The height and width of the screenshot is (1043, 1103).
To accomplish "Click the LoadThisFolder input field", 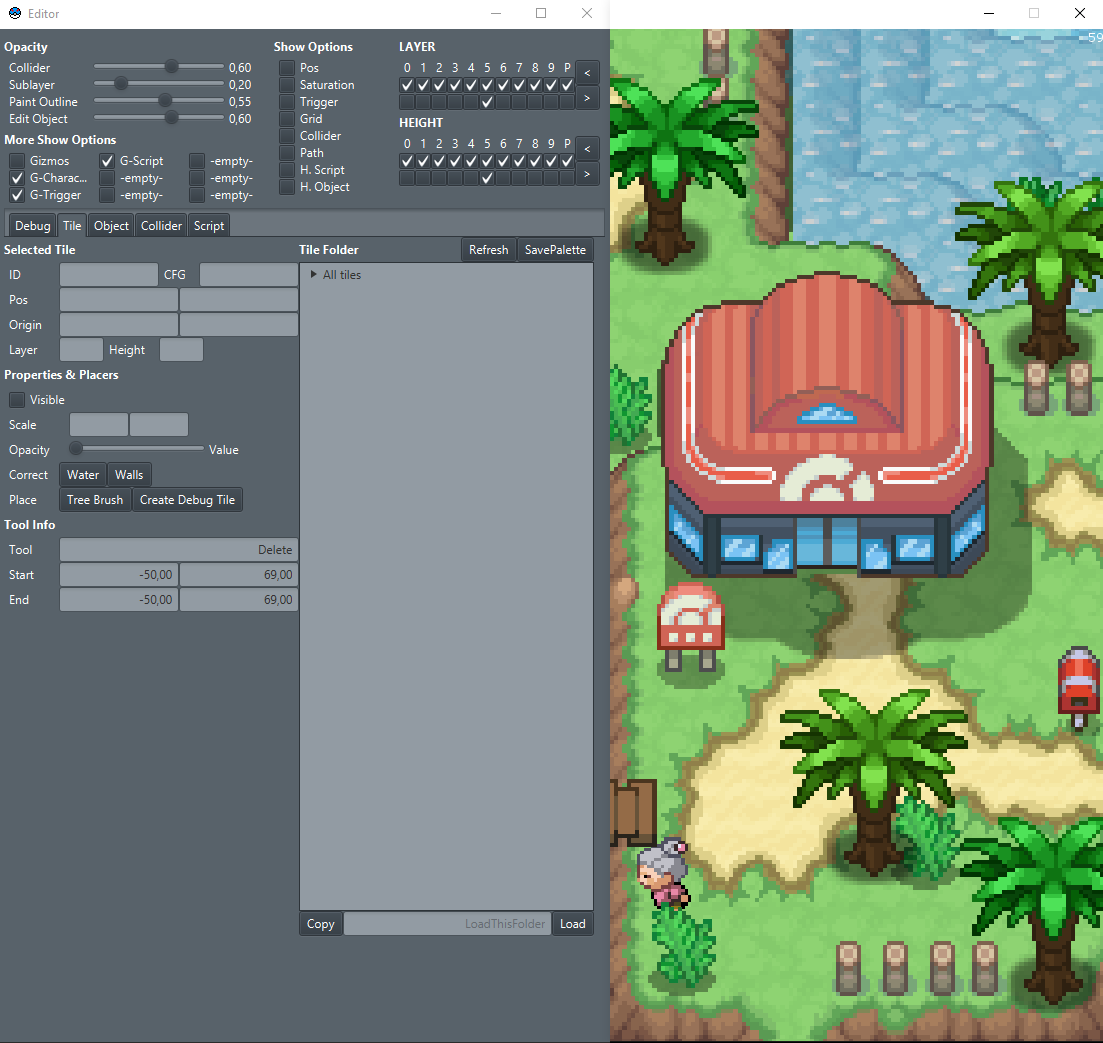I will 448,924.
